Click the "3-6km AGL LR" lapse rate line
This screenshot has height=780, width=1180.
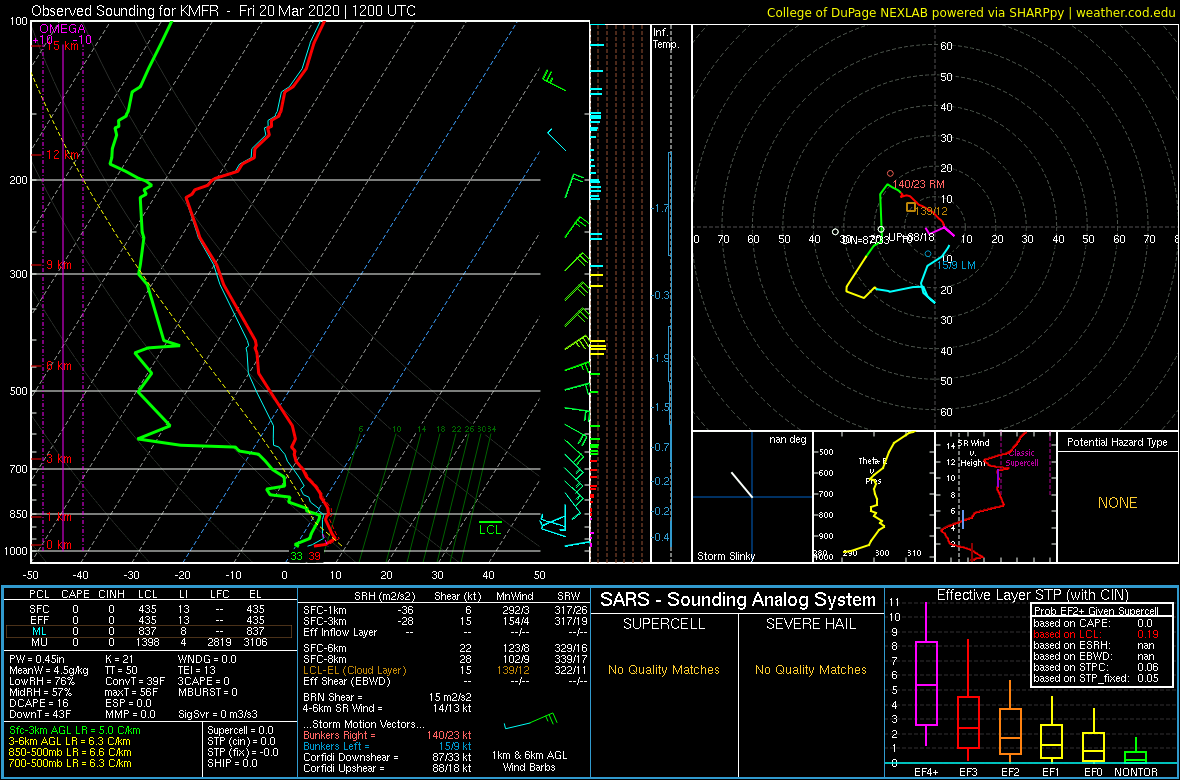[x=71, y=742]
